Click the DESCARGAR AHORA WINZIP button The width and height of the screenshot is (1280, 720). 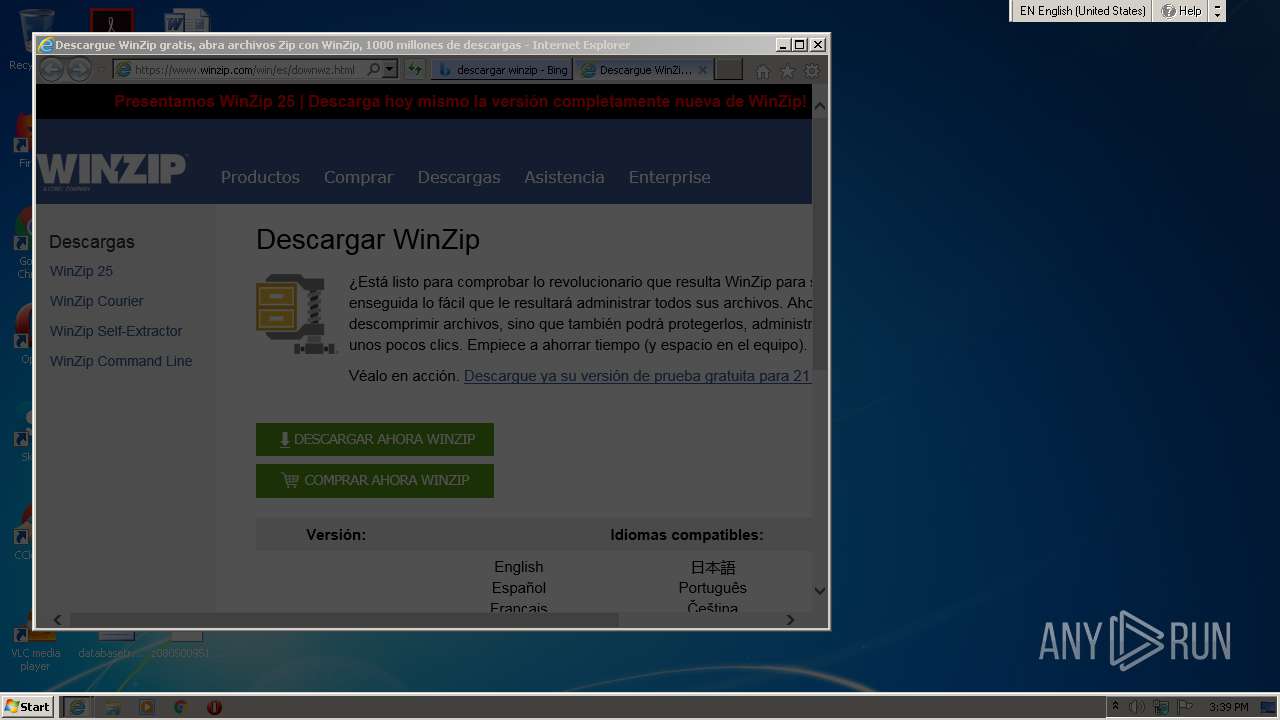point(375,439)
